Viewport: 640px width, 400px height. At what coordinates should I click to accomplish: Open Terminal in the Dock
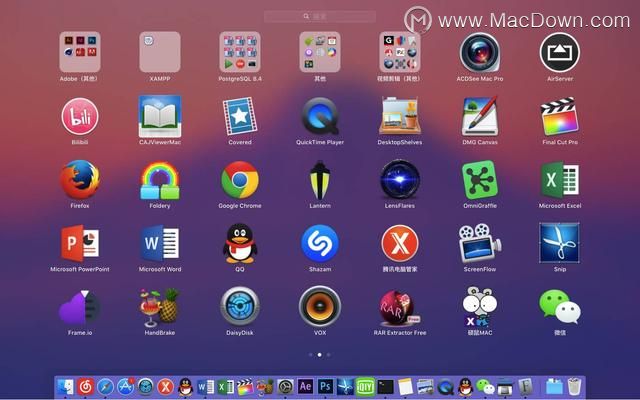tap(385, 387)
